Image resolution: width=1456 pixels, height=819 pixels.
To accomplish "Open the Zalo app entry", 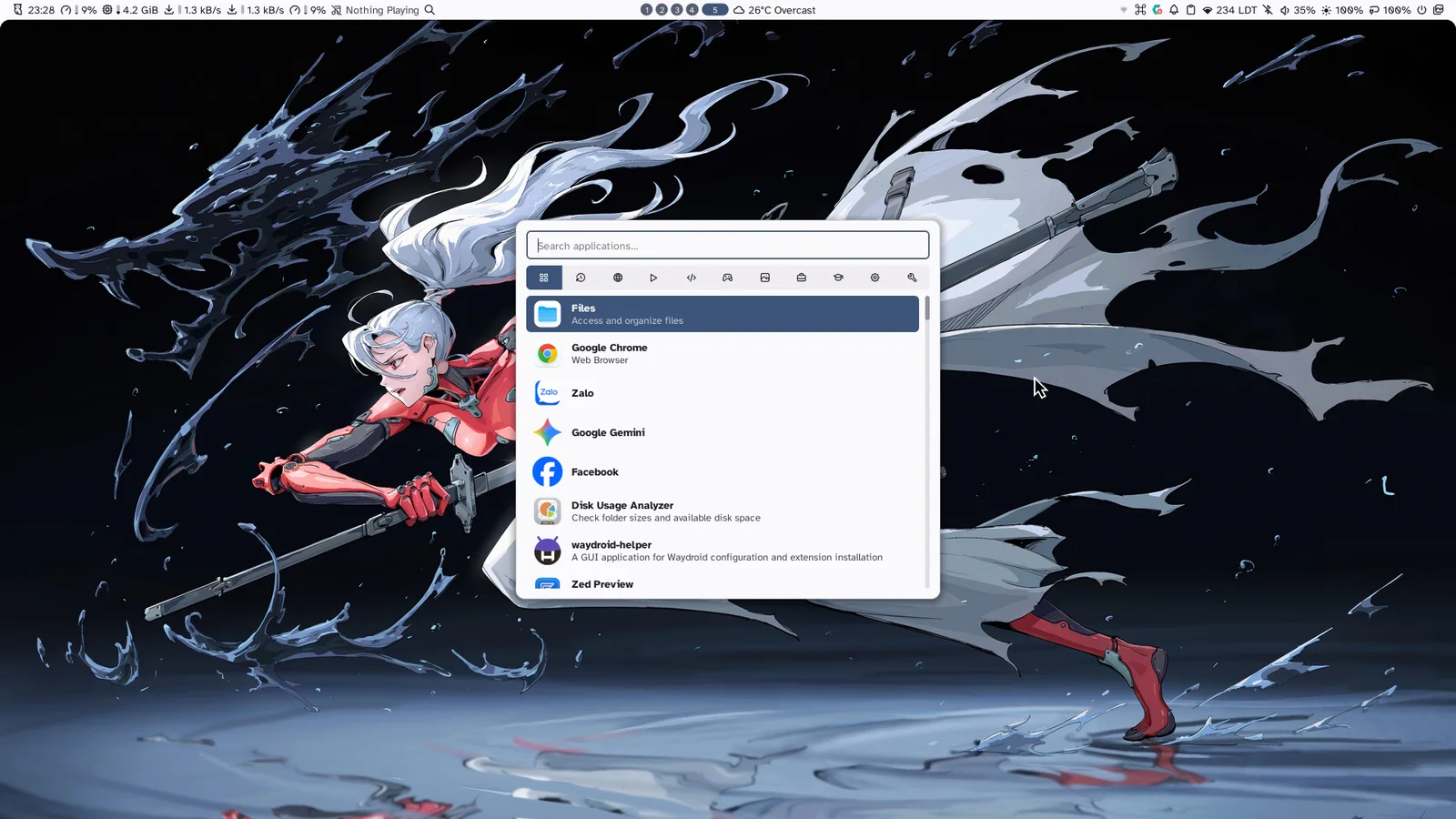I will coord(723,393).
